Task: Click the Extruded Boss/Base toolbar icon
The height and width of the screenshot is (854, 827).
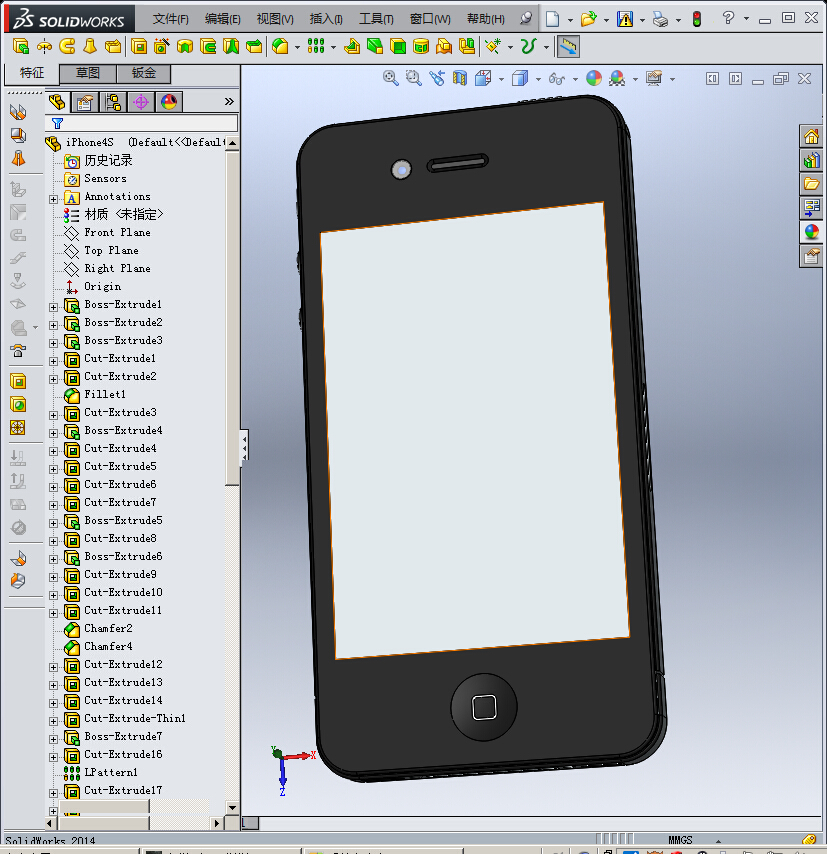Action: coord(21,47)
